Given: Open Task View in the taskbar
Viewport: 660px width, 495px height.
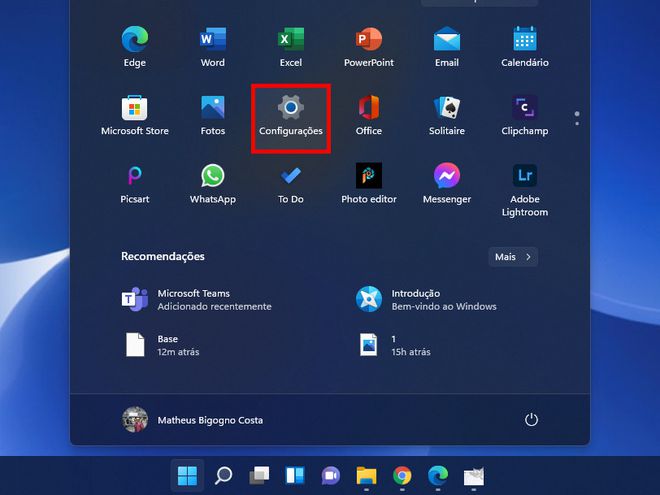Looking at the screenshot, I should (x=259, y=476).
